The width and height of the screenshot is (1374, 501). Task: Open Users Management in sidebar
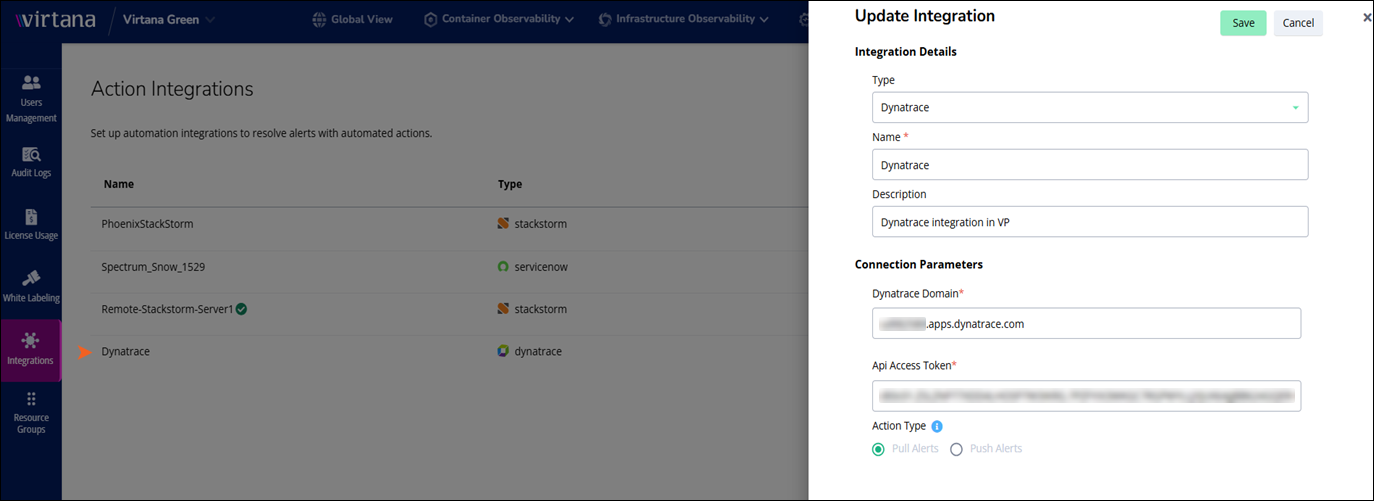[x=31, y=99]
